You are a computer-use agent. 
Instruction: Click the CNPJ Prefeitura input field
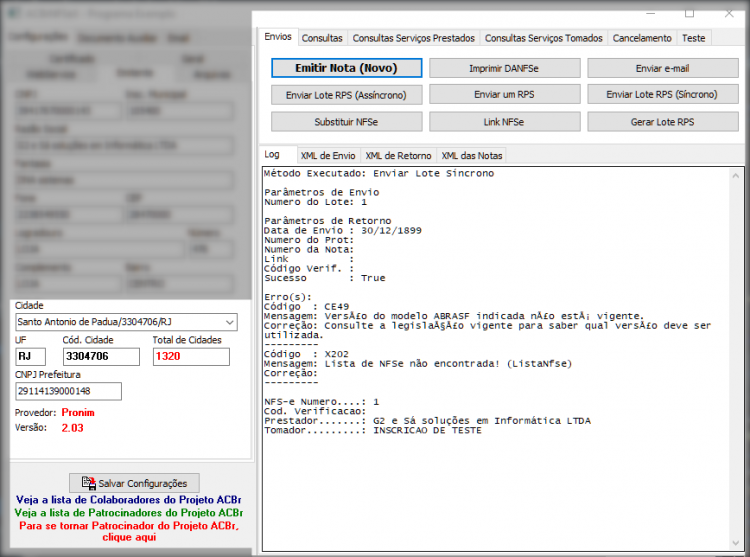tap(68, 391)
